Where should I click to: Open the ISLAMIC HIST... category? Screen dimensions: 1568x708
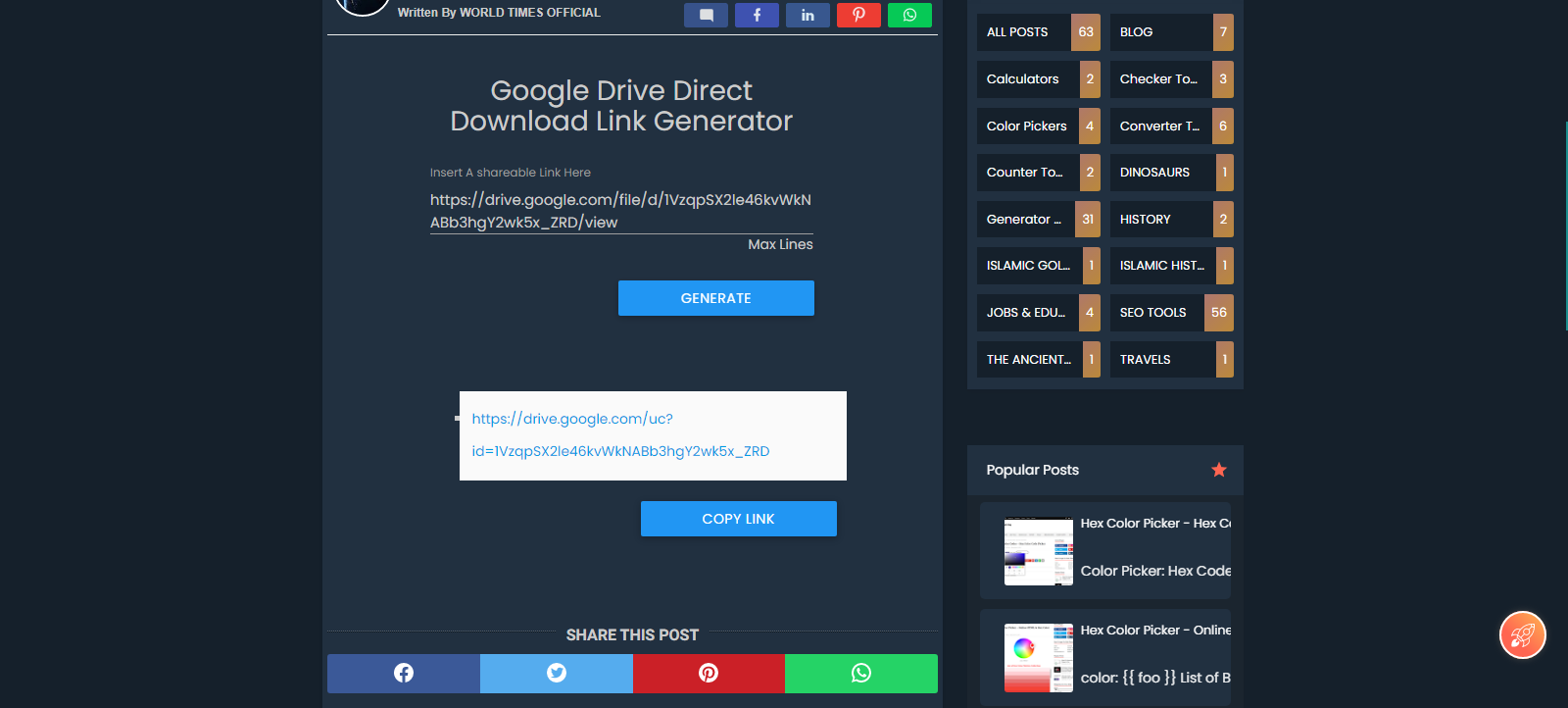click(1172, 266)
